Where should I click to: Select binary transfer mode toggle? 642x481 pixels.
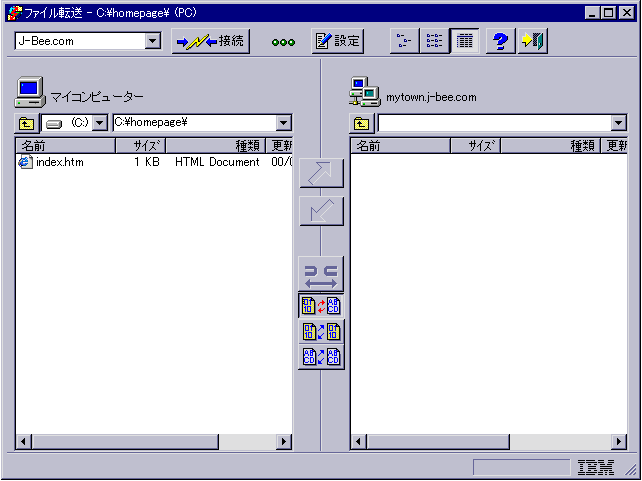click(x=321, y=332)
